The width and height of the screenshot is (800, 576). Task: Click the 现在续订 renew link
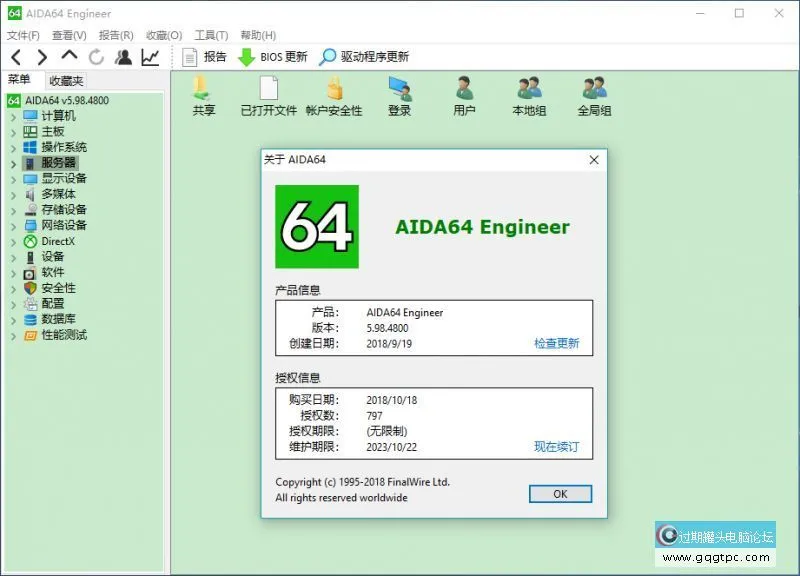(x=556, y=447)
